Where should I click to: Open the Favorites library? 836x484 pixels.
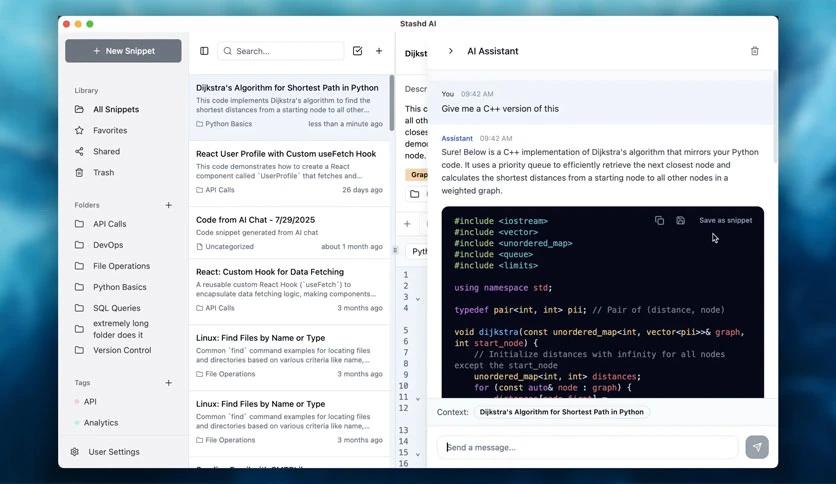tap(110, 130)
